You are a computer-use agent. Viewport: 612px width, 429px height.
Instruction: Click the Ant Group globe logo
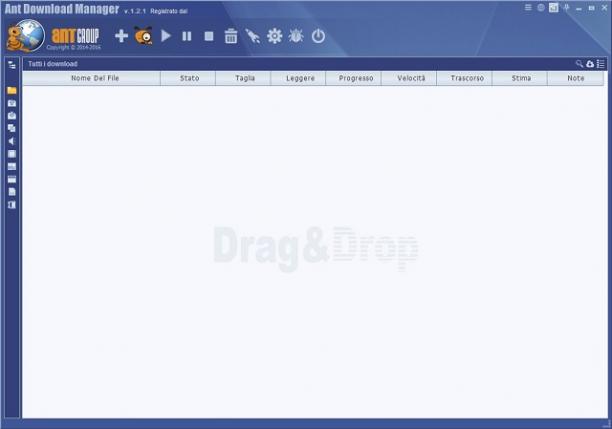pyautogui.click(x=26, y=36)
